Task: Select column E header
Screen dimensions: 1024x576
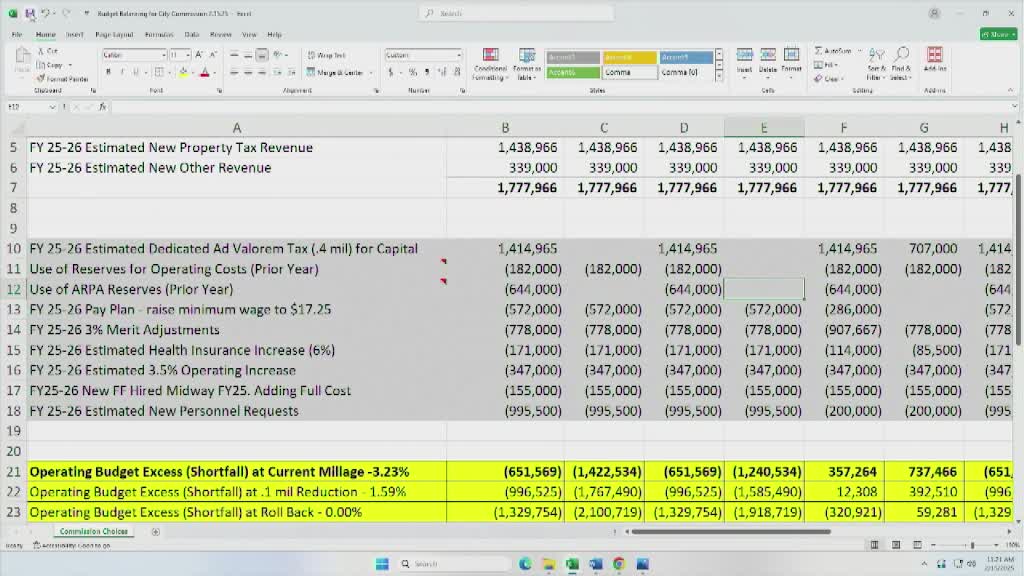Action: click(x=763, y=128)
